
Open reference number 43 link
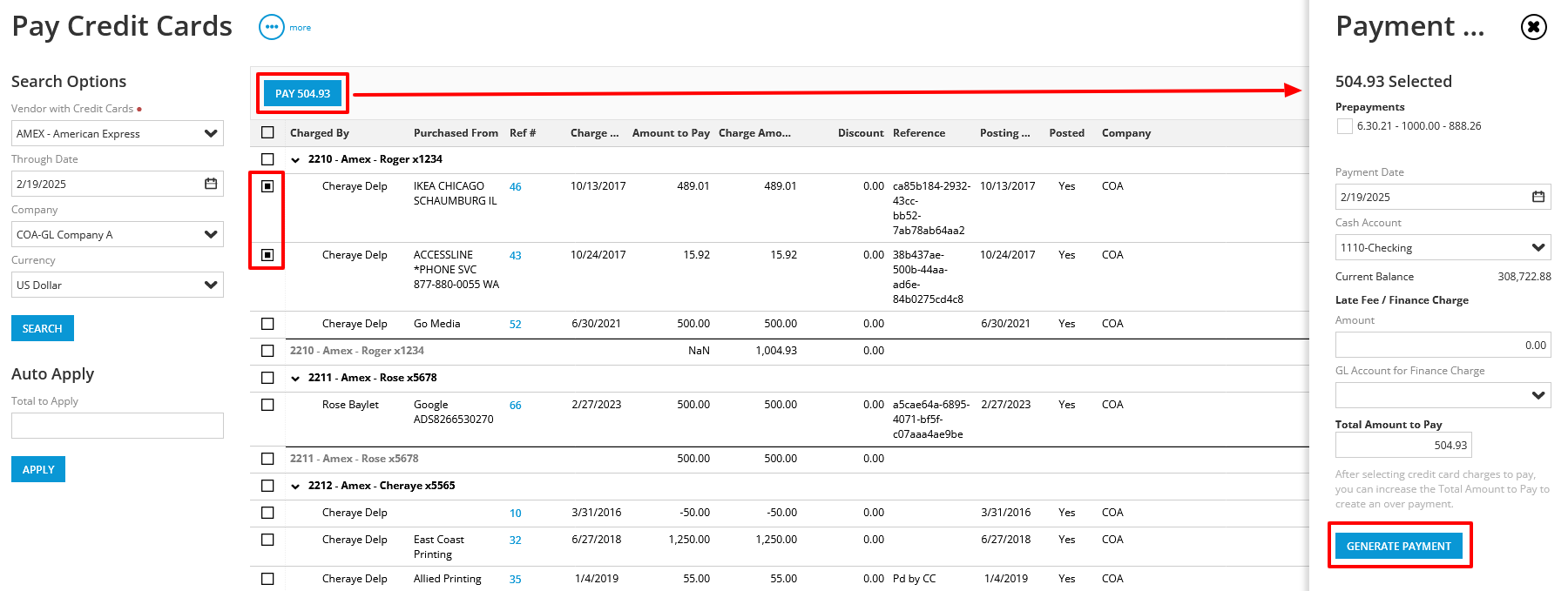pos(516,256)
